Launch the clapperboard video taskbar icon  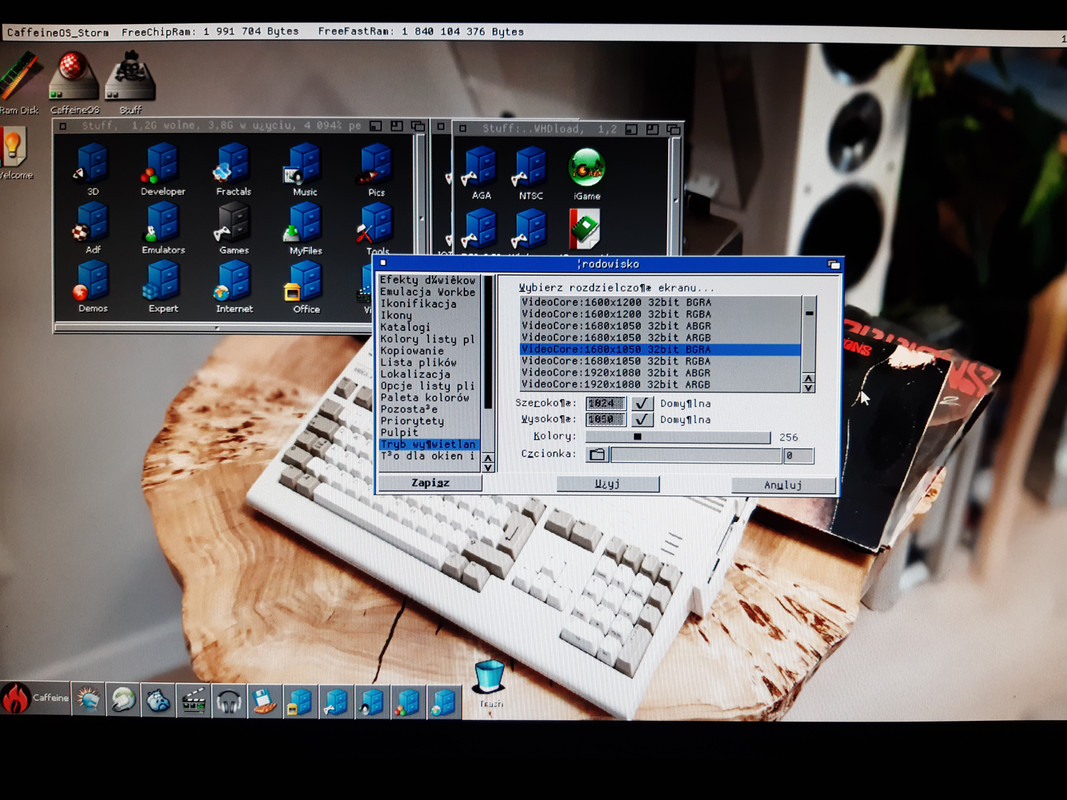pyautogui.click(x=193, y=701)
